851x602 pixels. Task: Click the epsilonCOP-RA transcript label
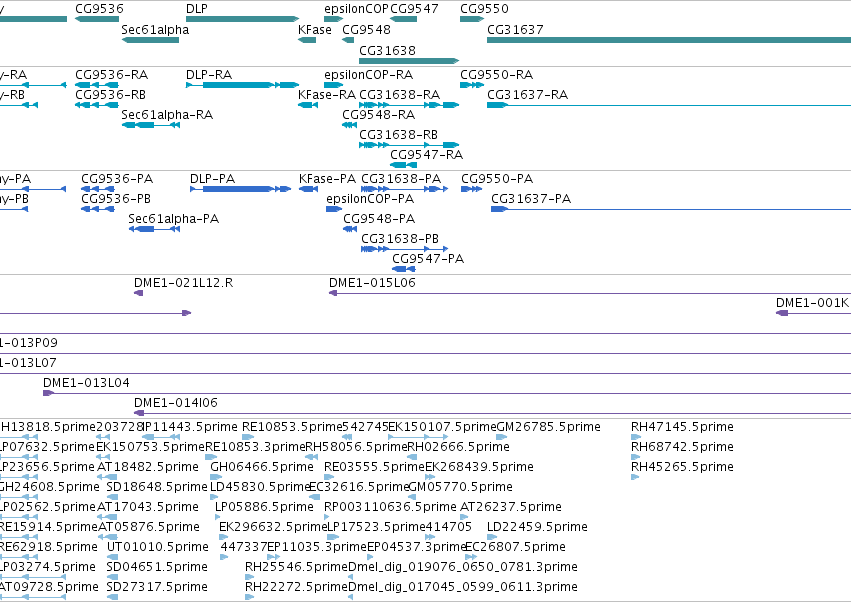[x=369, y=74]
